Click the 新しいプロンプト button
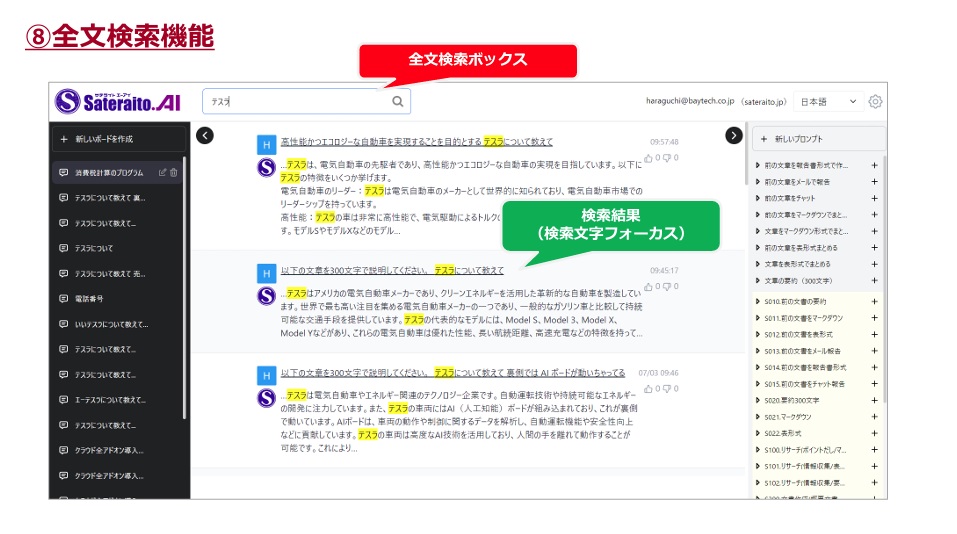The image size is (957, 534). pos(818,139)
